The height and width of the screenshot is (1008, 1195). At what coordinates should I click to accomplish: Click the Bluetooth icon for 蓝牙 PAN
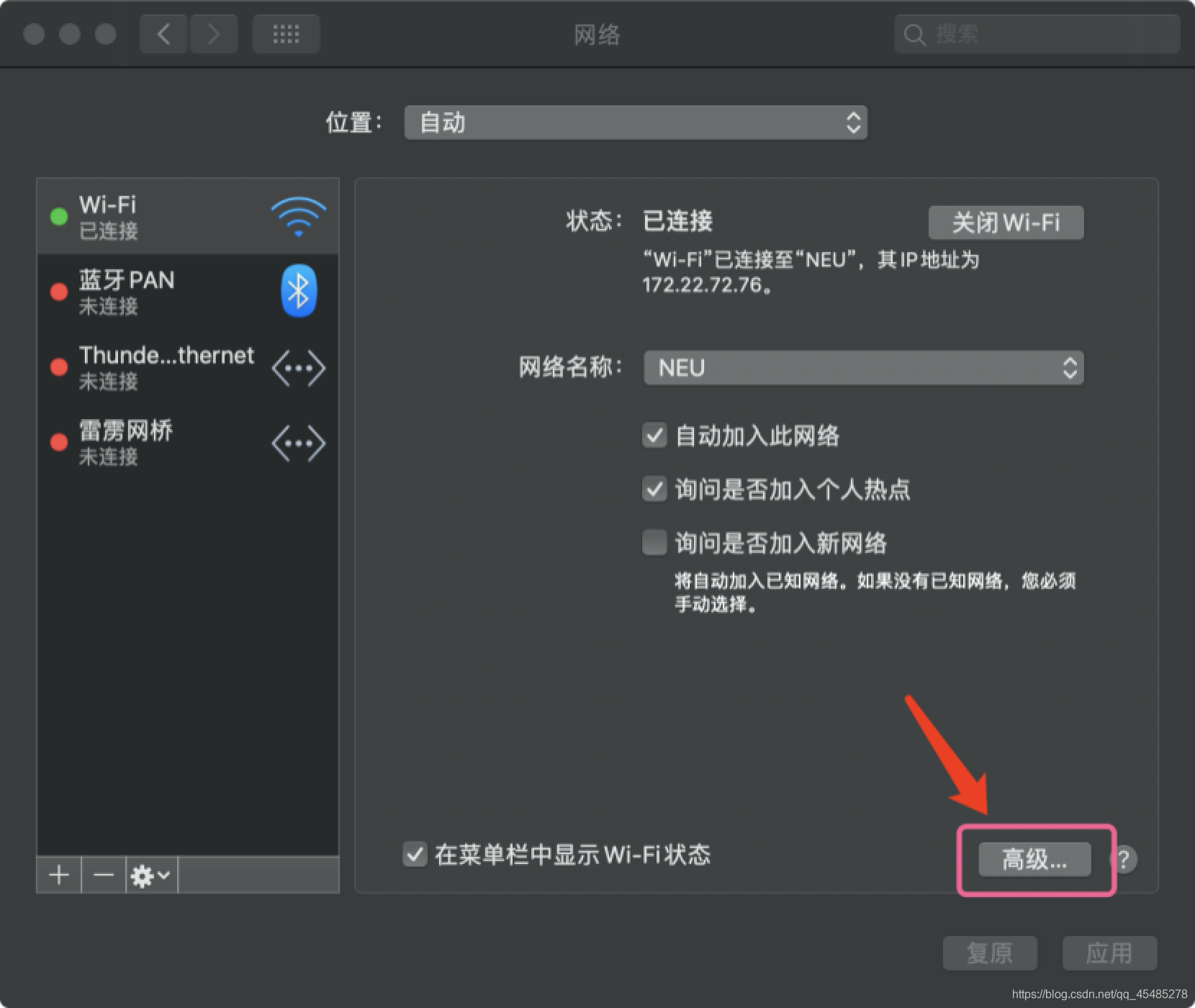tap(298, 292)
